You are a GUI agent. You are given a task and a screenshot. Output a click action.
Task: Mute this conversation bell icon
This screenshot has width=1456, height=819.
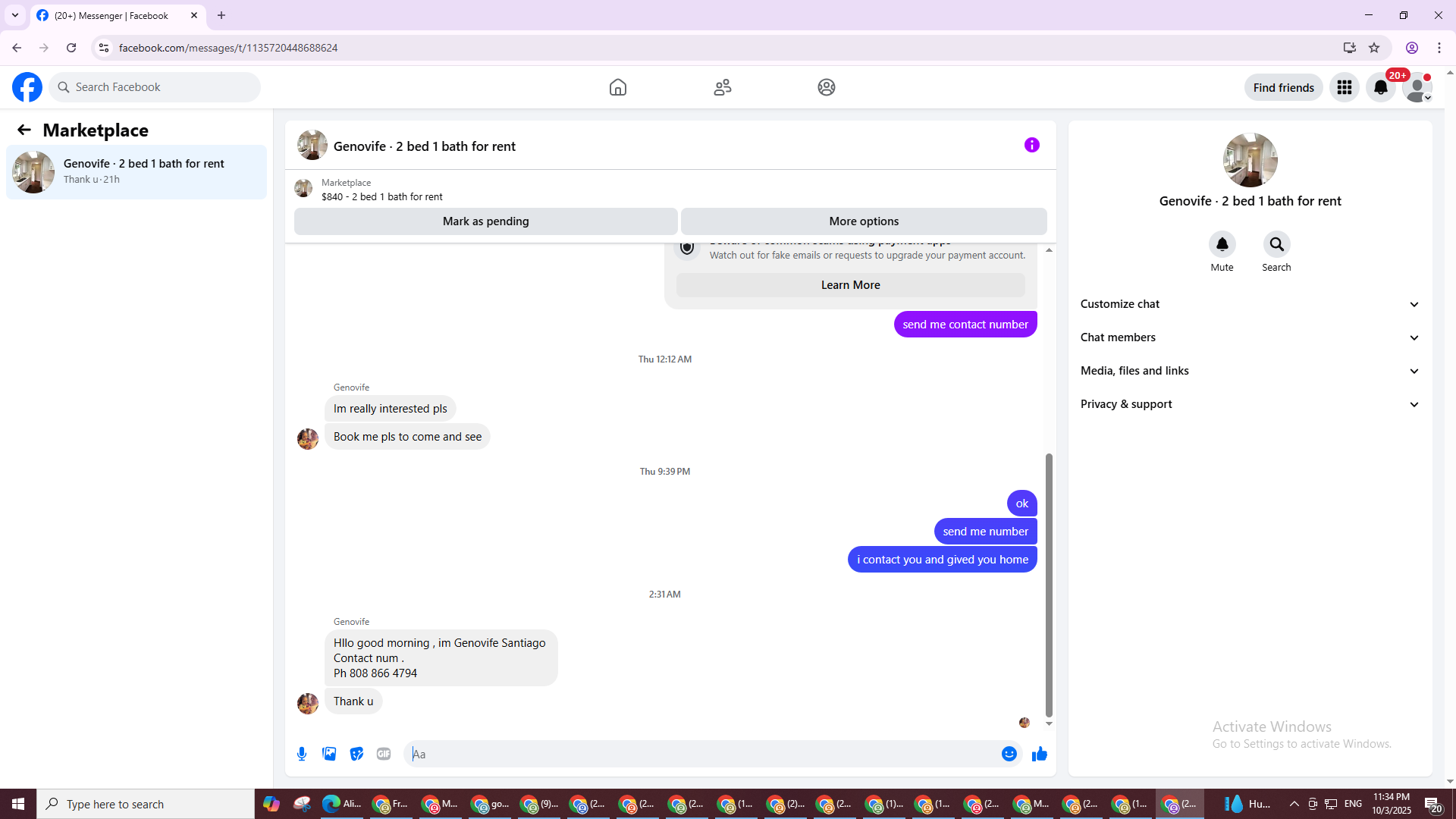[x=1222, y=244]
